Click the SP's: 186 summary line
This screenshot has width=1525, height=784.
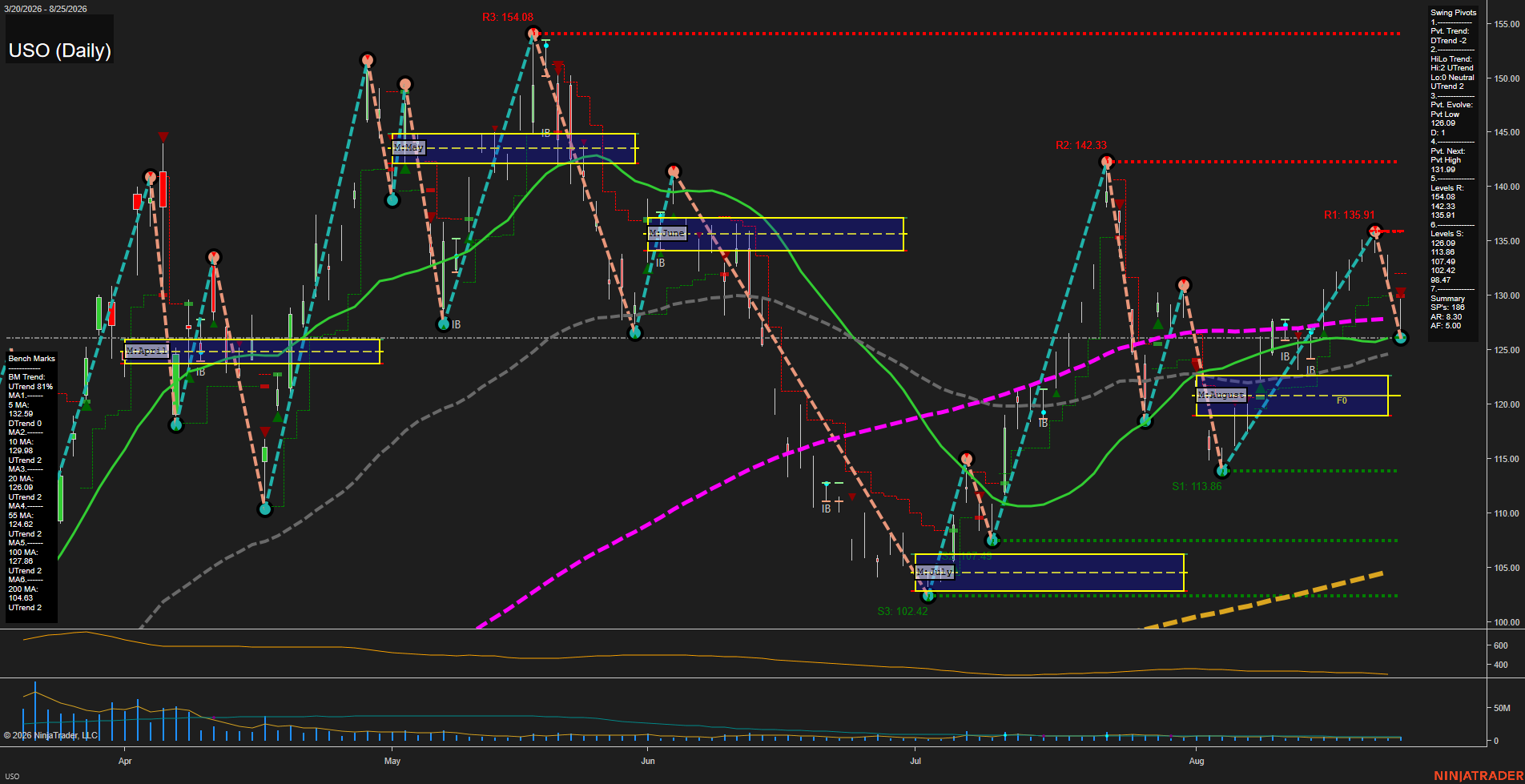[1447, 308]
